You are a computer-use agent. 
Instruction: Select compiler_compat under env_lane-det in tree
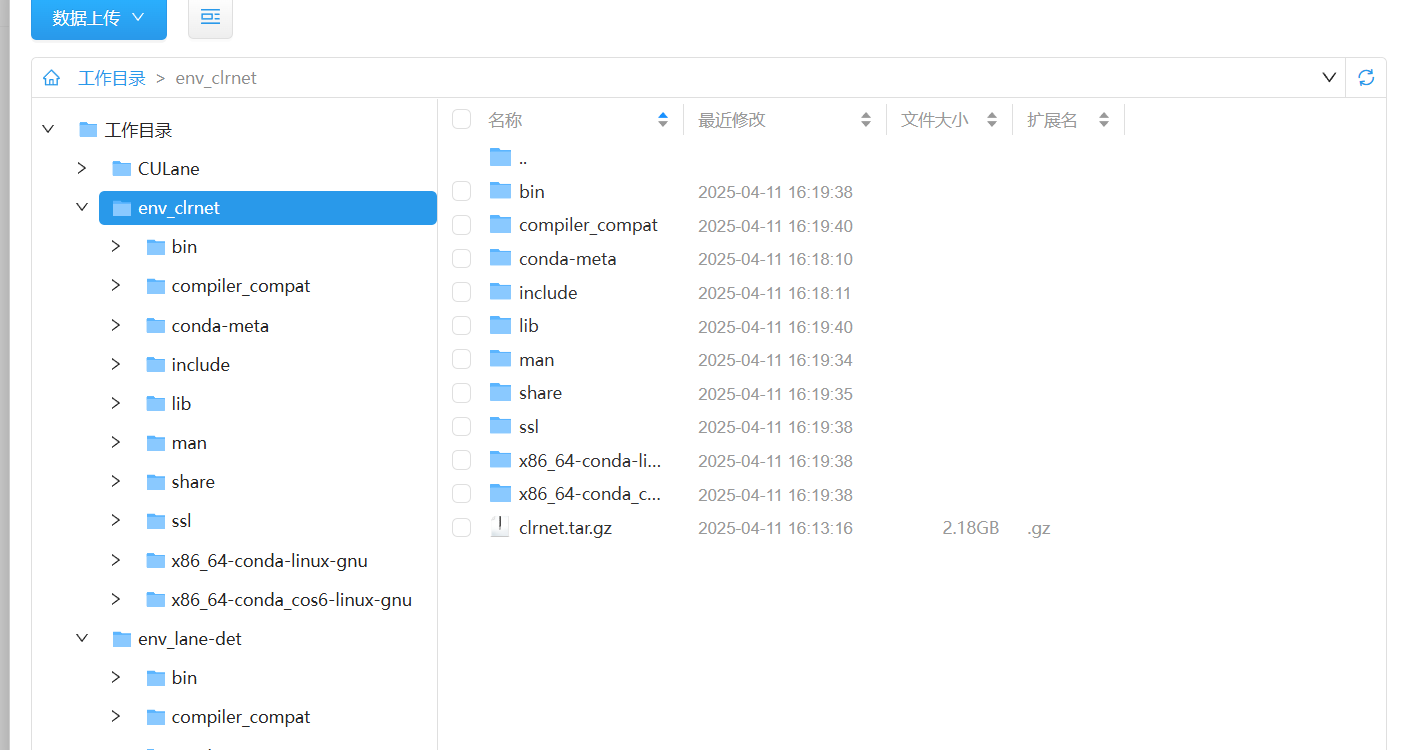point(241,717)
